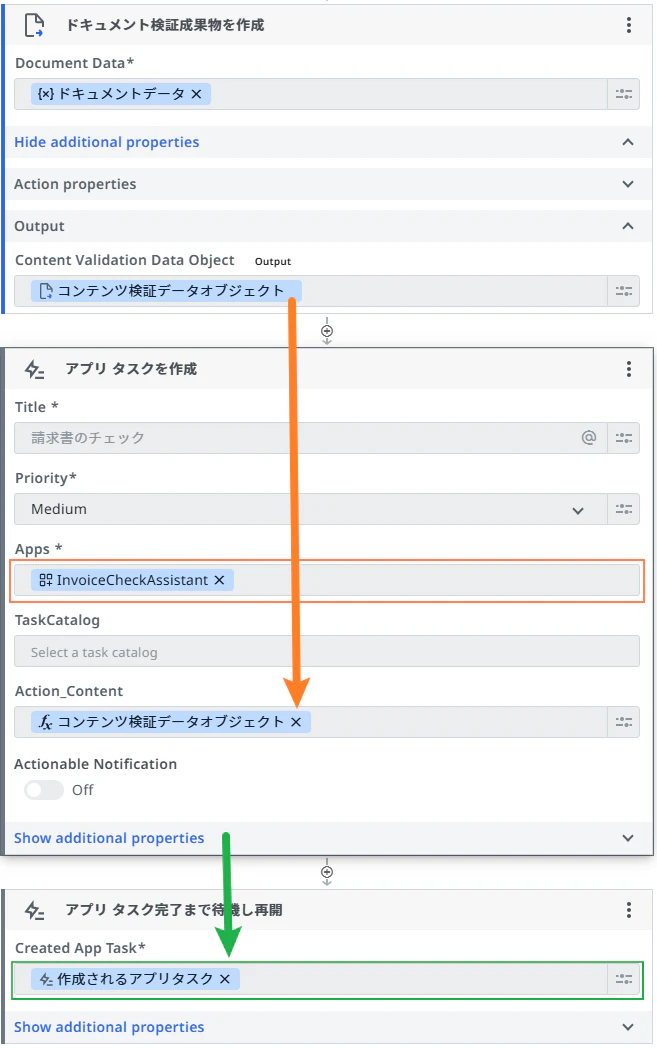
Task: Remove the ドキュメントデータ variable tag
Action: pos(196,94)
